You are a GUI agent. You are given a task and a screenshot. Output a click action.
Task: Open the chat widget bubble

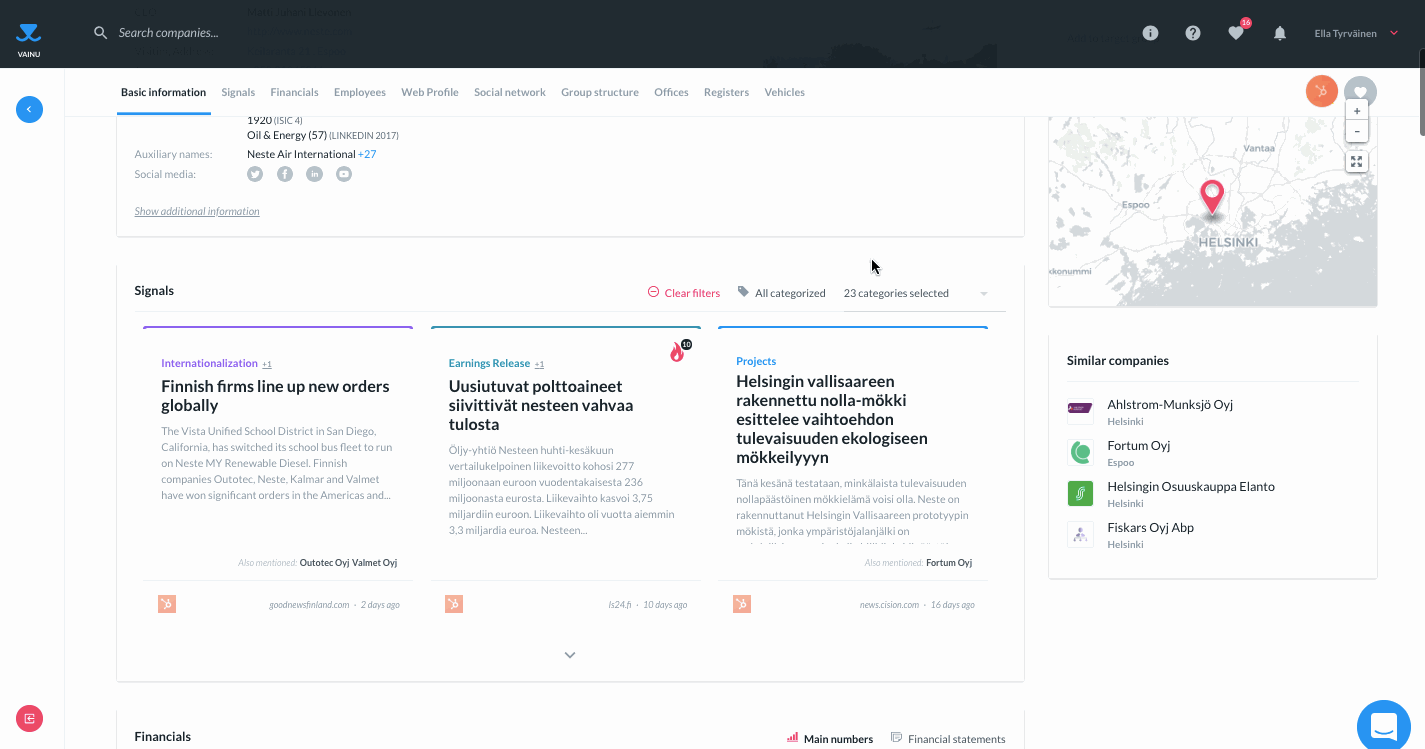pyautogui.click(x=1383, y=725)
